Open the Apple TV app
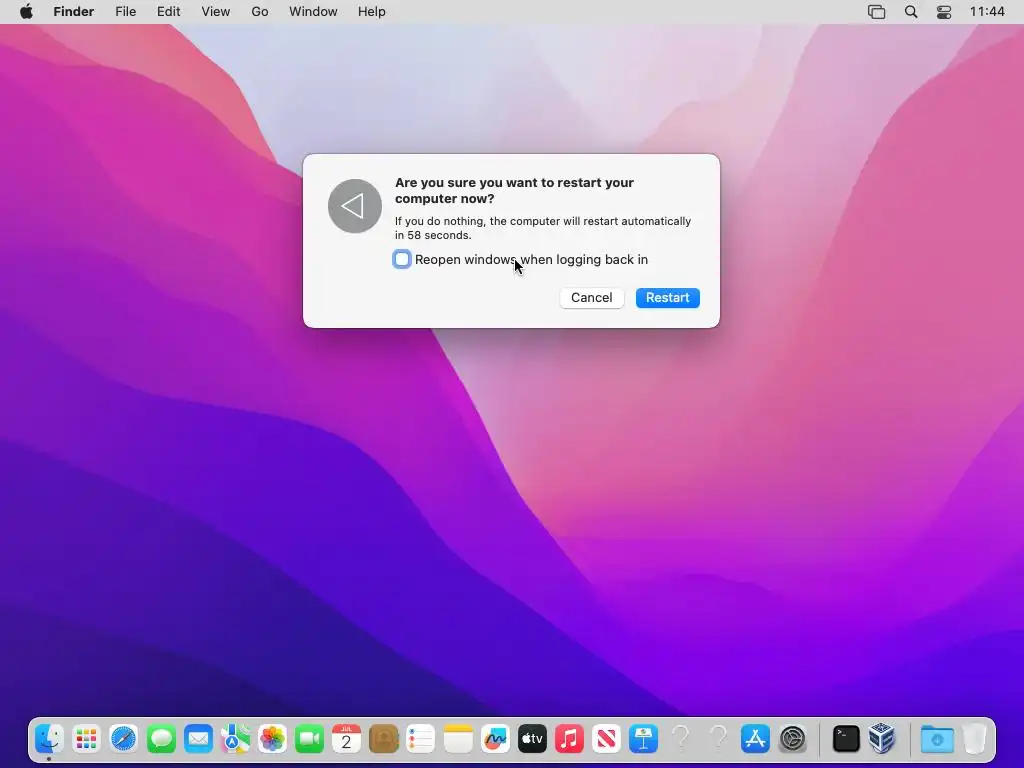This screenshot has width=1024, height=768. click(532, 739)
